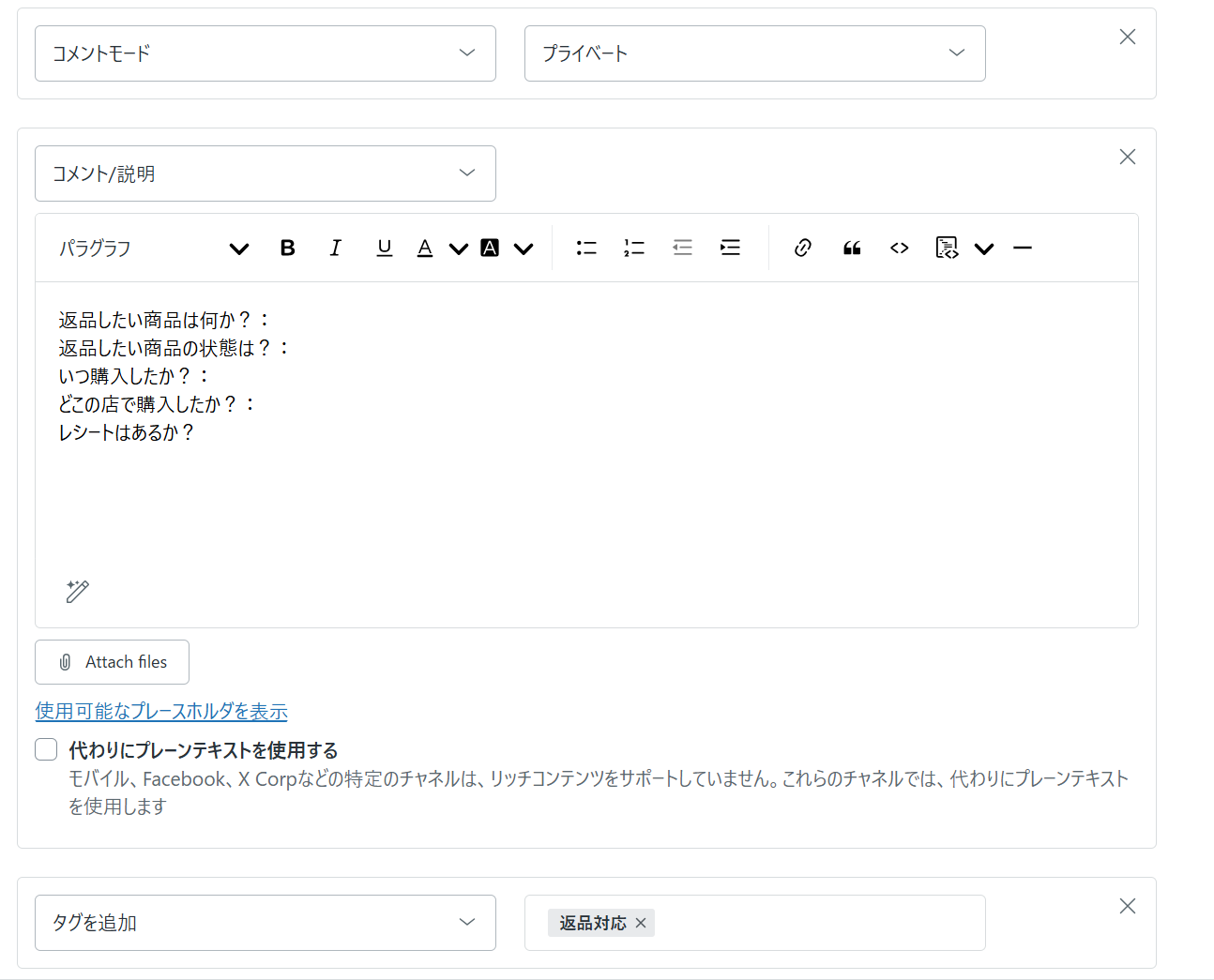
Task: Increase indent of the paragraph
Action: [x=730, y=248]
